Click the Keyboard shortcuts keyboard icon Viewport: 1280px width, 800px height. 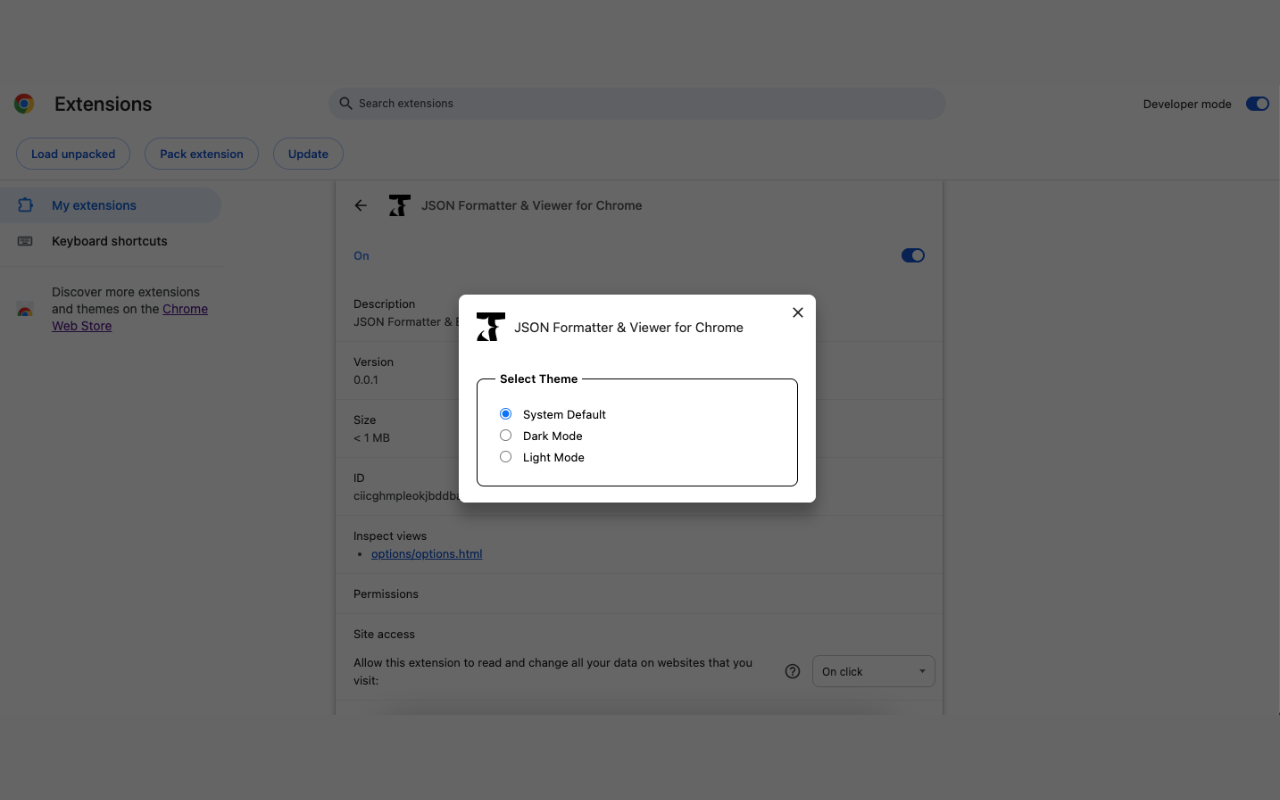(26, 241)
